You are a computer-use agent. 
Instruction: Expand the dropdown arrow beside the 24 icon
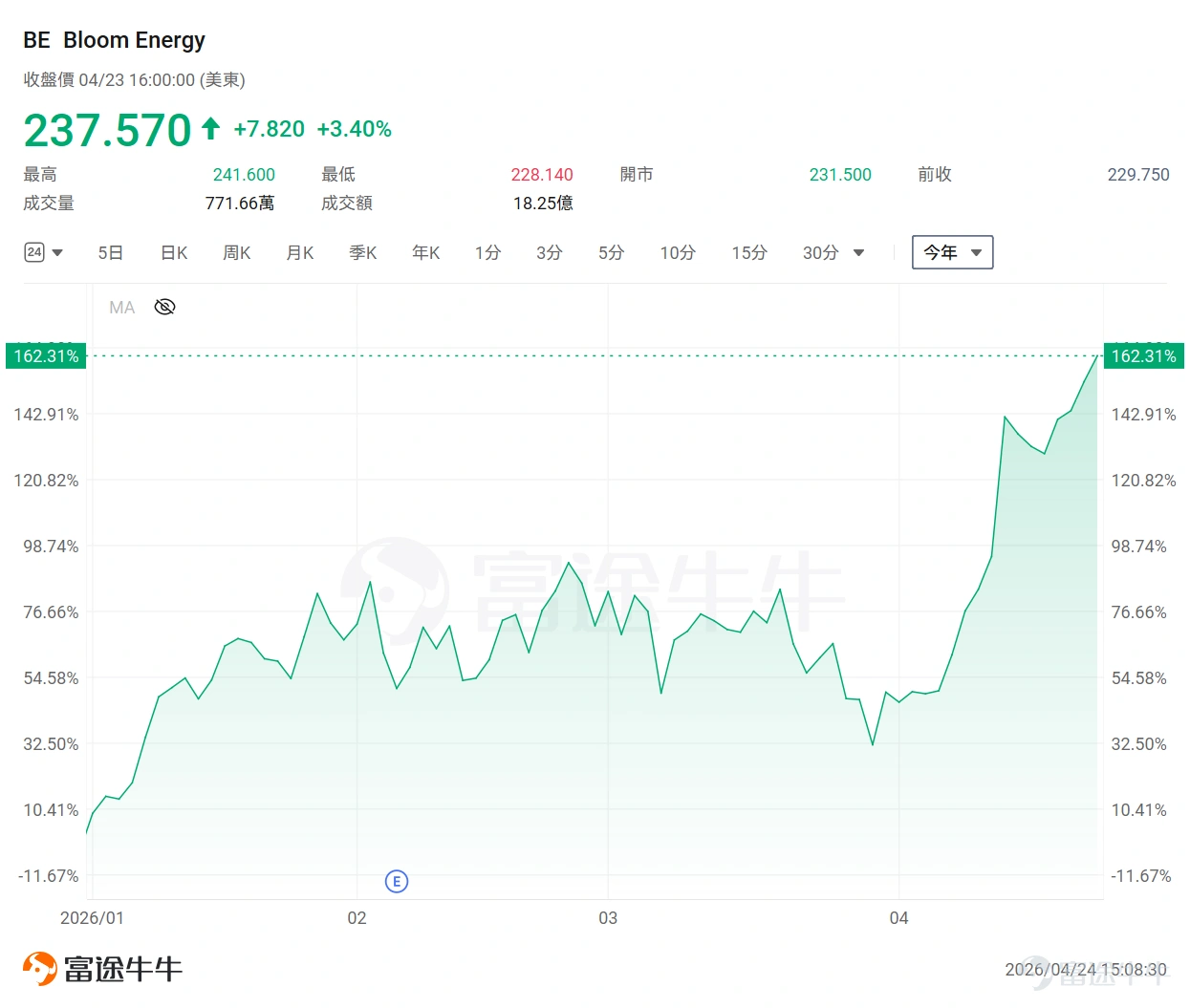[x=57, y=253]
